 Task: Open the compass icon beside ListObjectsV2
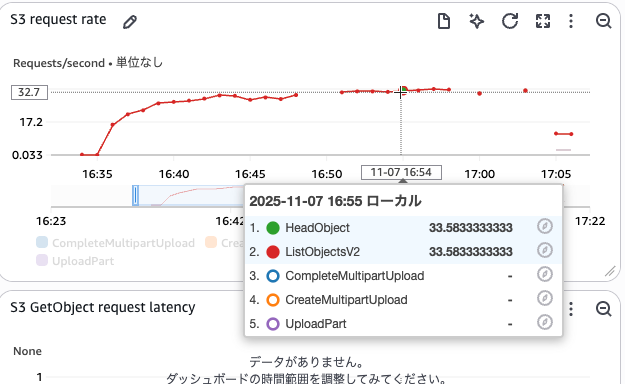(x=544, y=250)
